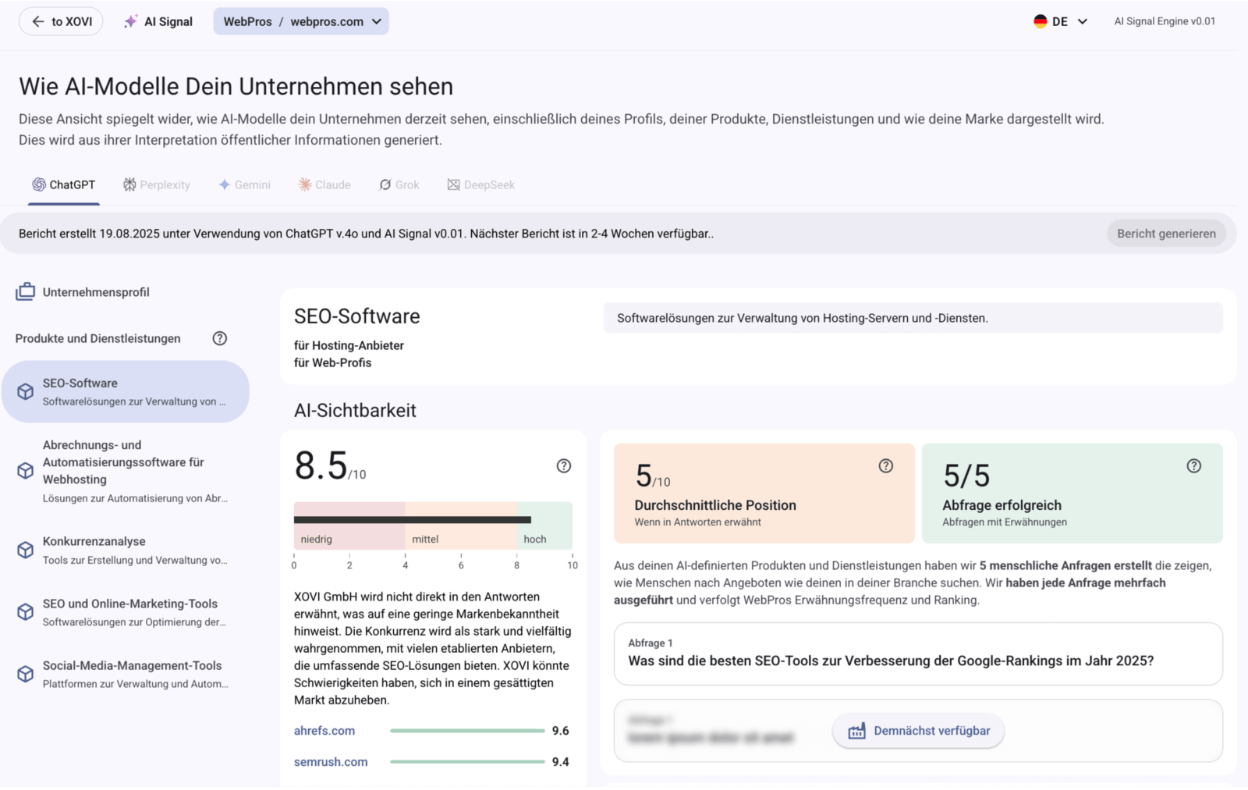Click the AI Signal sparkle icon
The image size is (1248, 790).
131,22
